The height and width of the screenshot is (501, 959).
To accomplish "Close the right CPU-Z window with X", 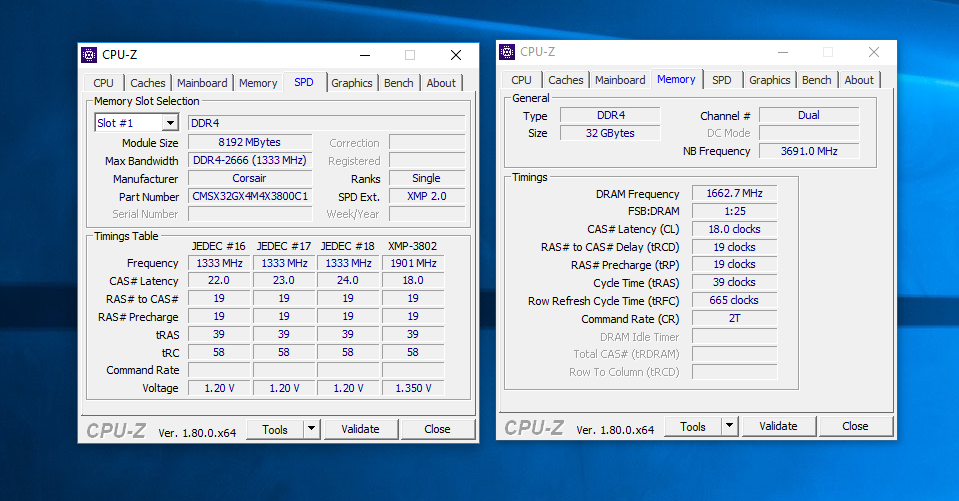I will (x=873, y=52).
